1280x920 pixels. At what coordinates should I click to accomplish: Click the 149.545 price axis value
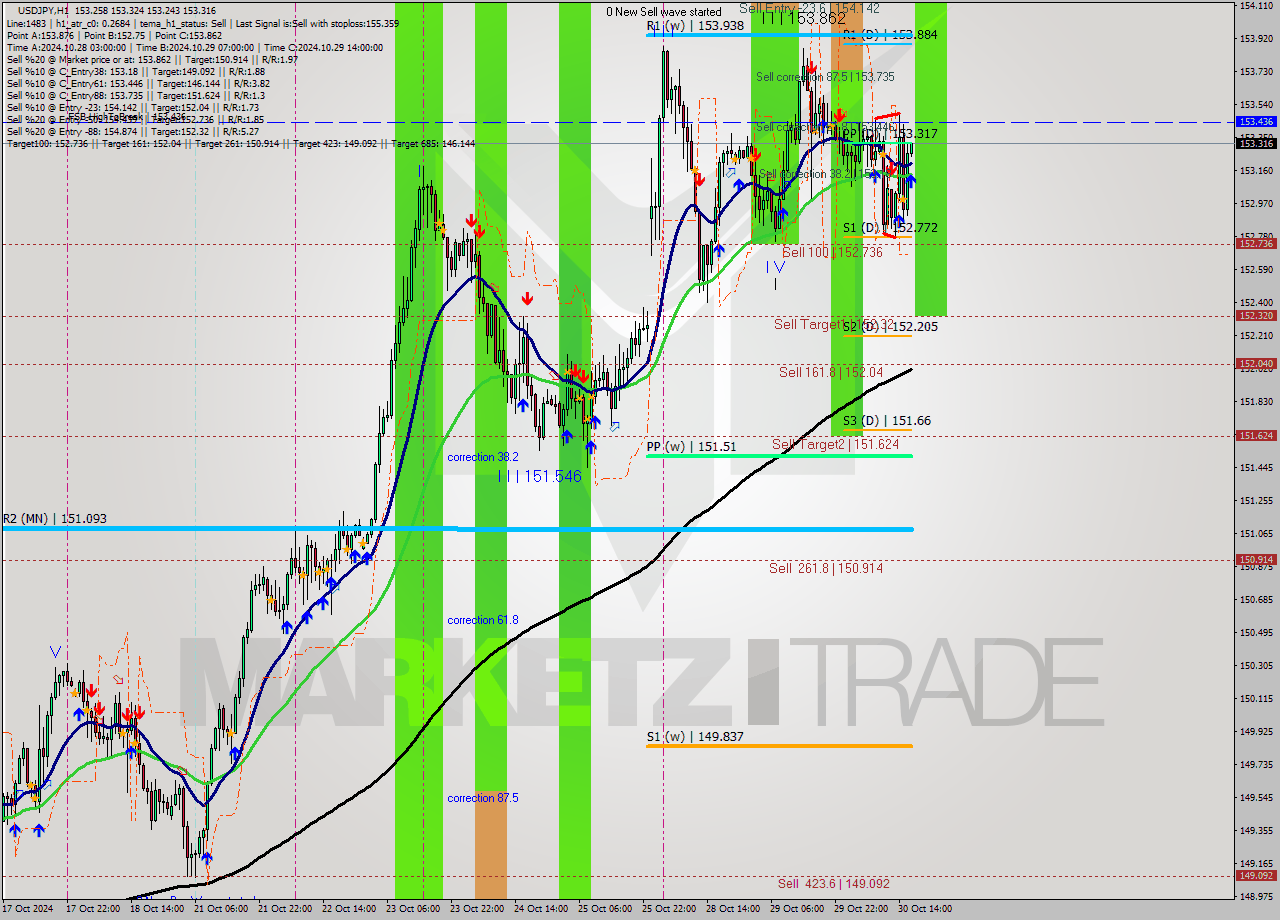tap(1256, 798)
